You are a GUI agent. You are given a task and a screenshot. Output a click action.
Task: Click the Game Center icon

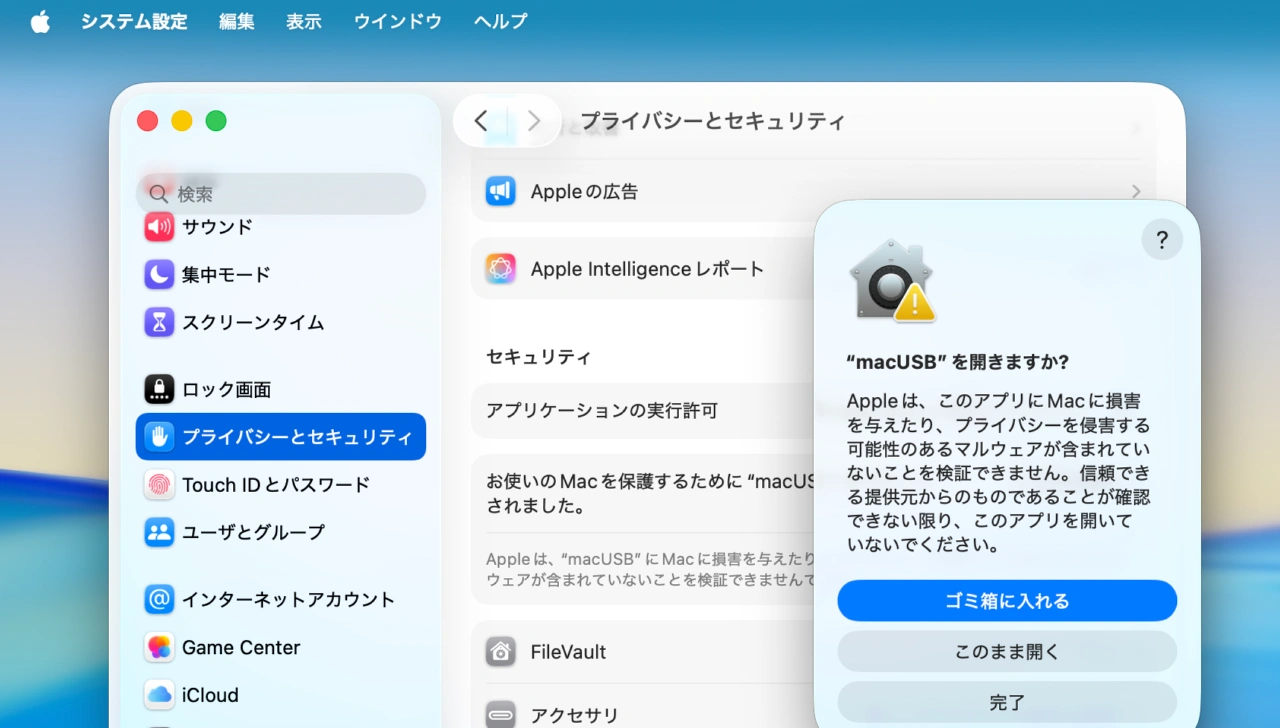159,647
